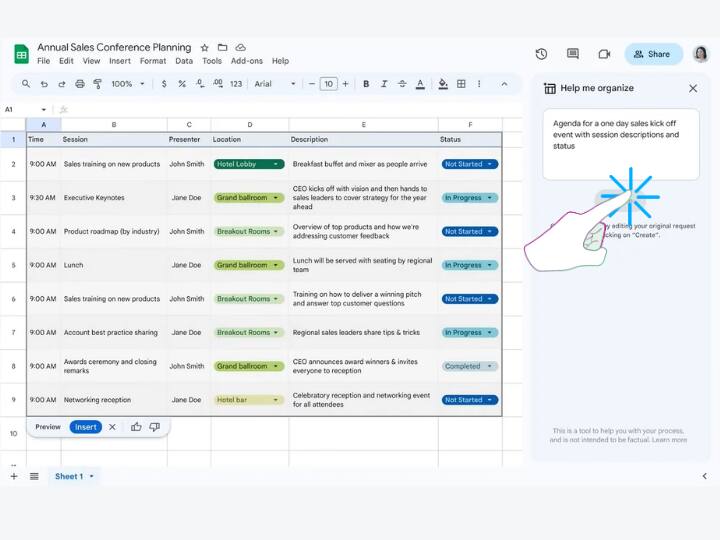Click the Learn more link
720x540 pixels.
[669, 440]
